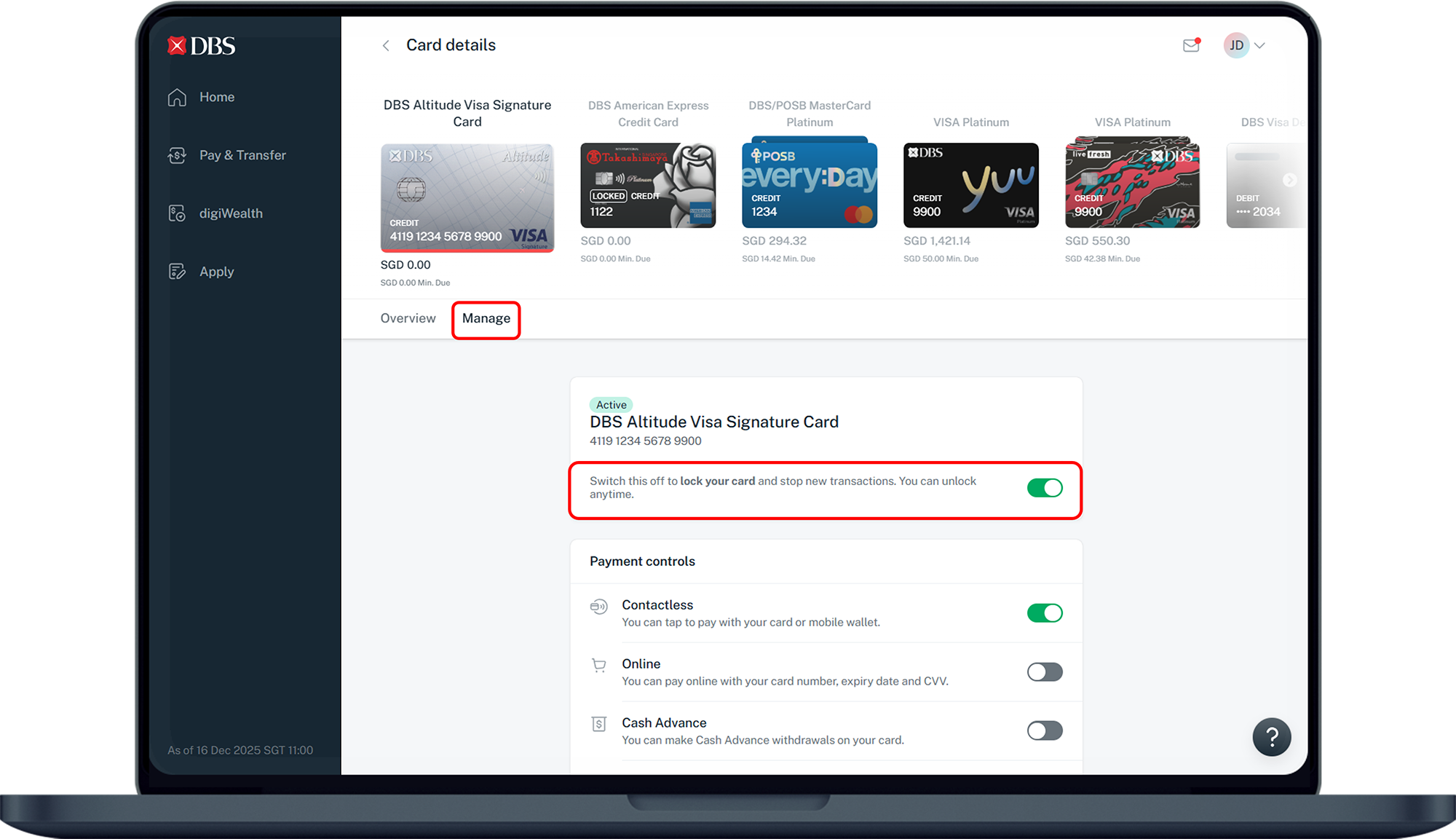1456x839 pixels.
Task: Turn on the Cash Advance toggle
Action: [x=1045, y=730]
